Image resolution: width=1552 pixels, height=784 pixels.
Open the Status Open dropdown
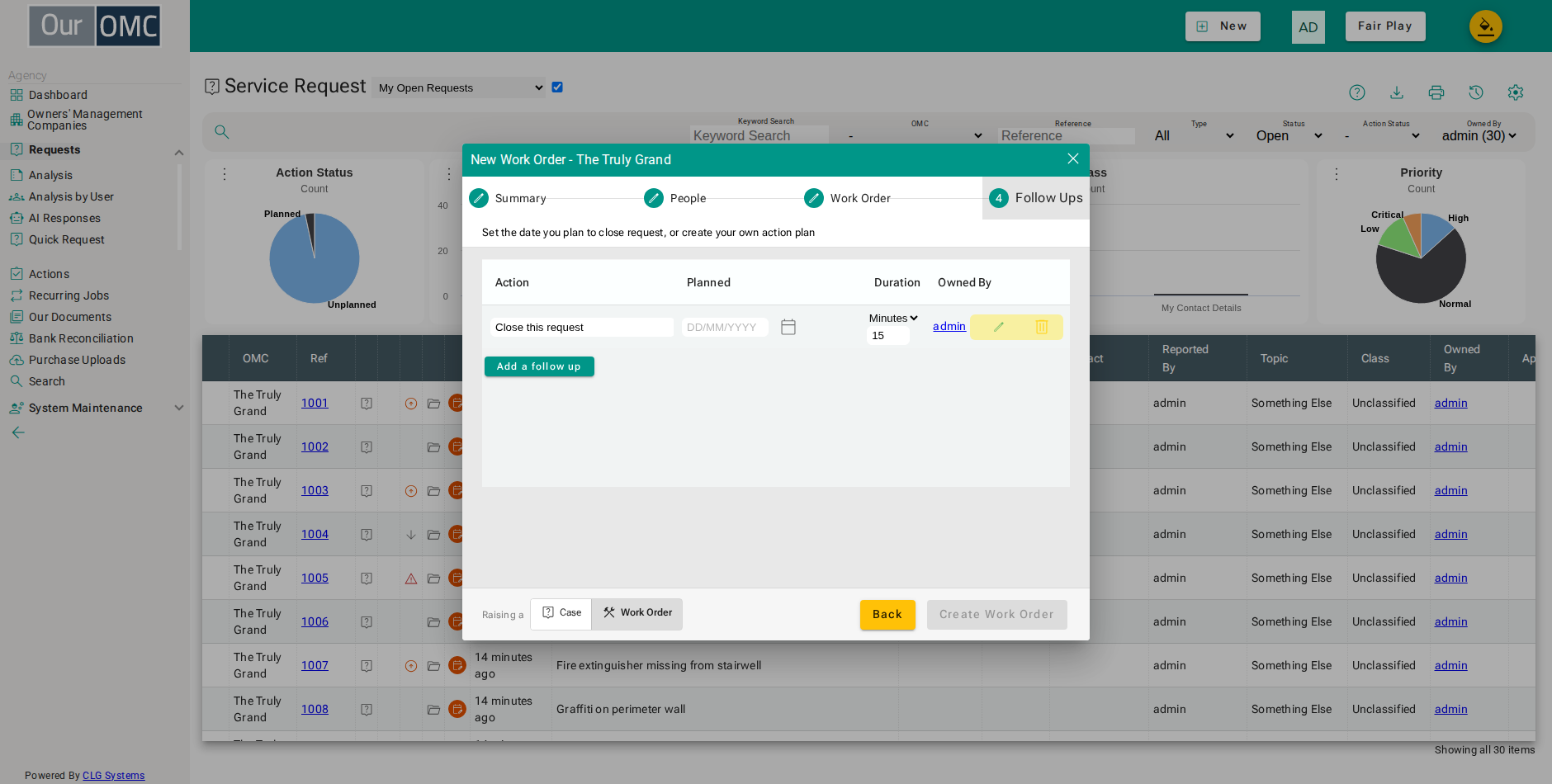point(1289,135)
